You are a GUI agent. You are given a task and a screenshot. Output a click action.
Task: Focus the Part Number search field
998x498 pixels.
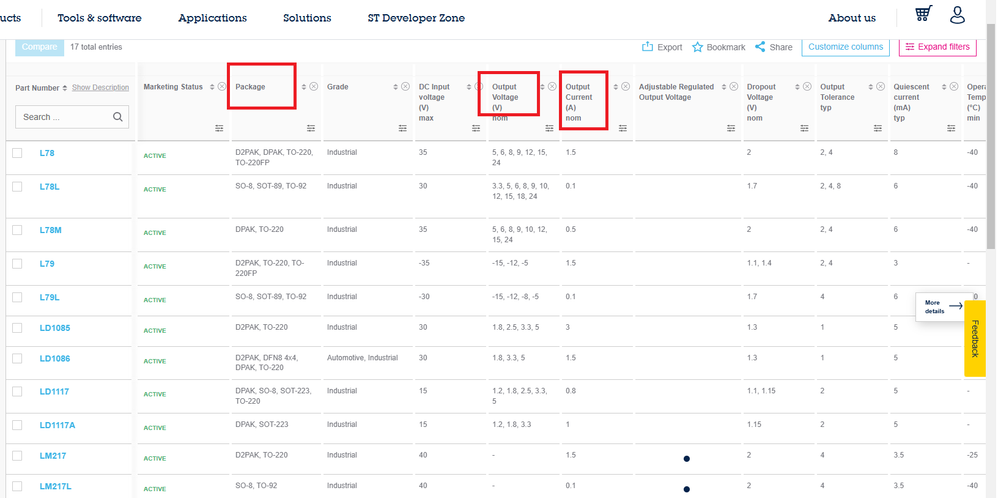(x=72, y=117)
